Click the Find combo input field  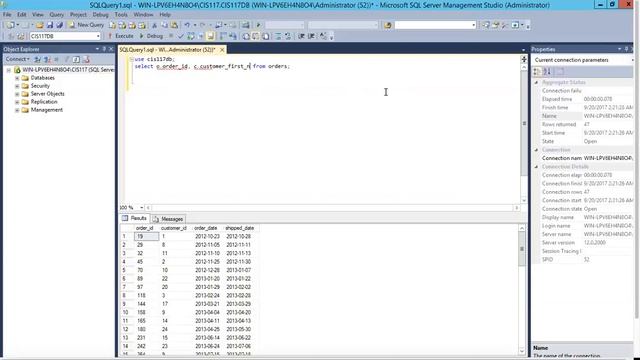pos(435,25)
